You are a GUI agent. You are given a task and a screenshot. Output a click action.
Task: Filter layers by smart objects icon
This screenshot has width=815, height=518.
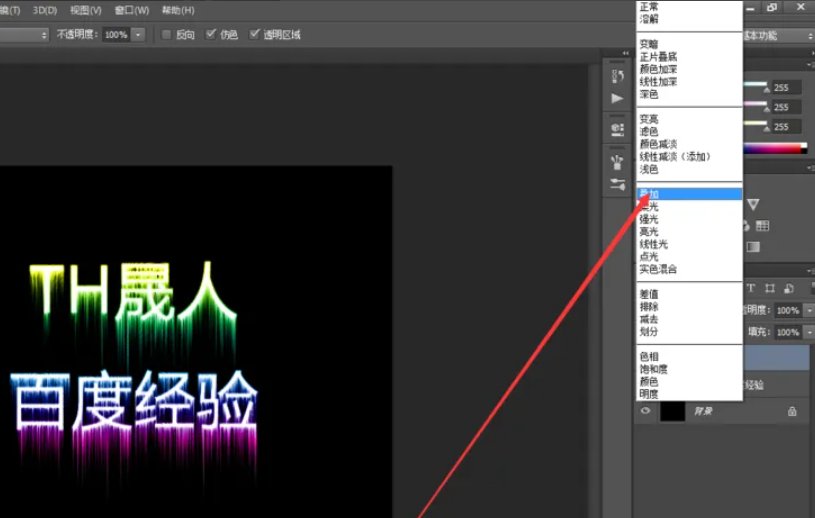click(x=788, y=288)
